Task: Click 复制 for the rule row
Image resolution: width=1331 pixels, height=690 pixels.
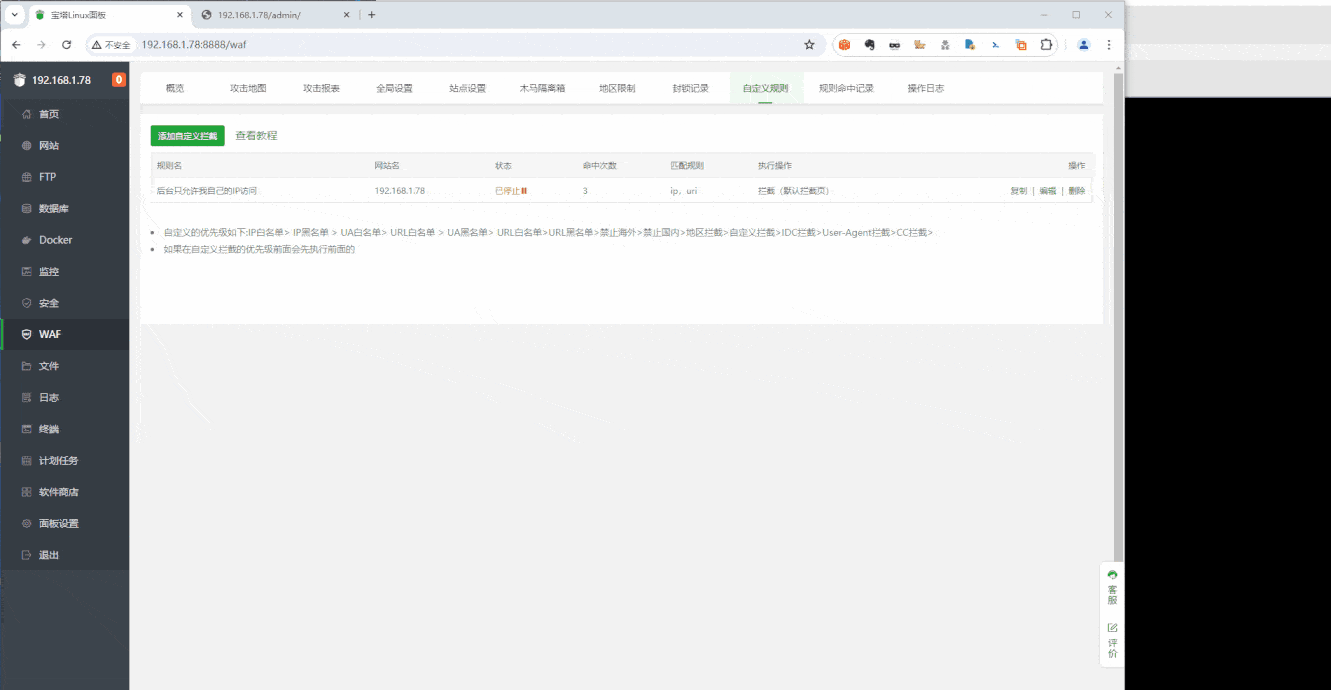Action: [x=1018, y=190]
